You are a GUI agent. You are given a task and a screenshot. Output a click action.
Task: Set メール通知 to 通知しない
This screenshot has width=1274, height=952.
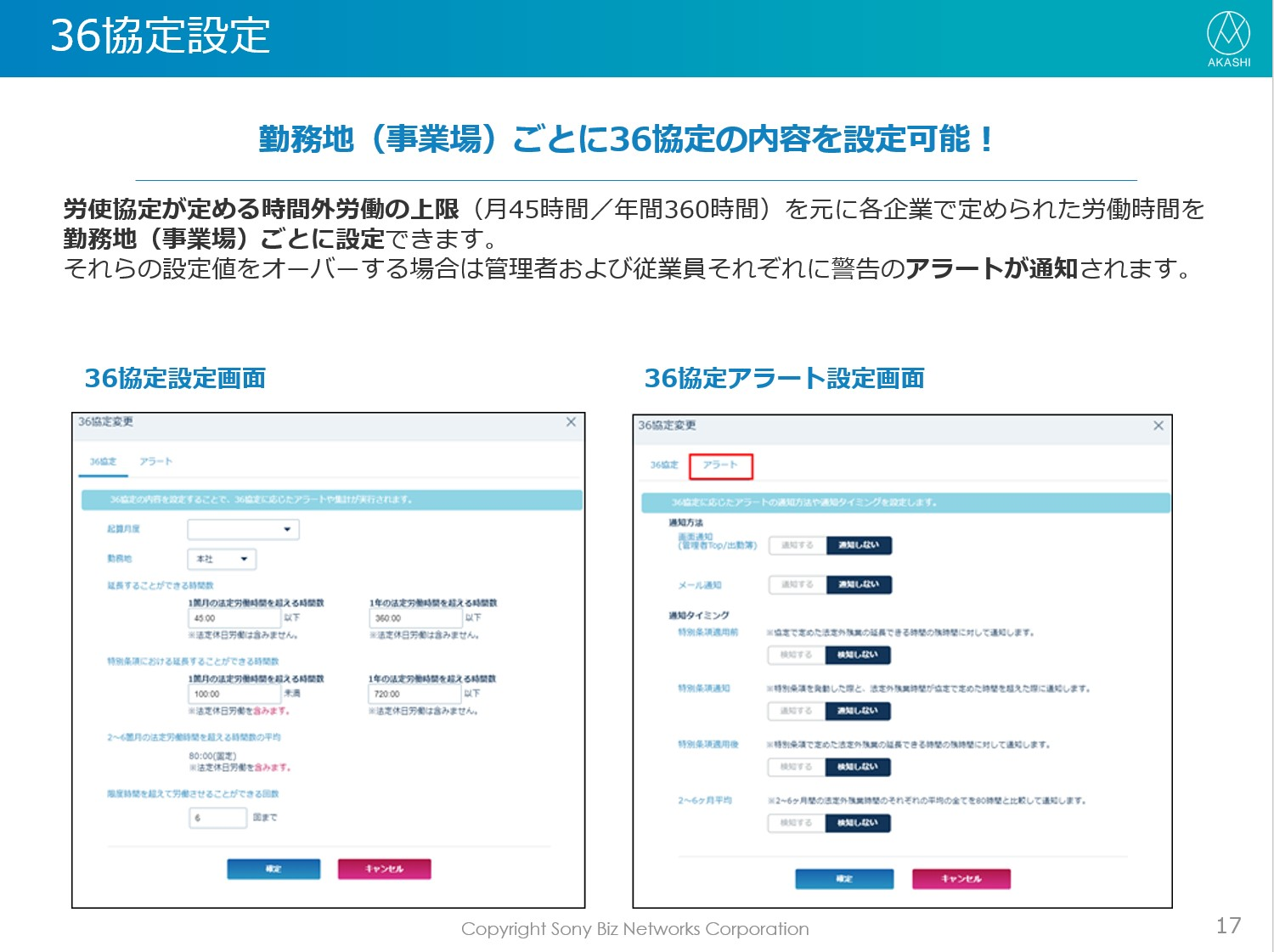click(x=858, y=584)
